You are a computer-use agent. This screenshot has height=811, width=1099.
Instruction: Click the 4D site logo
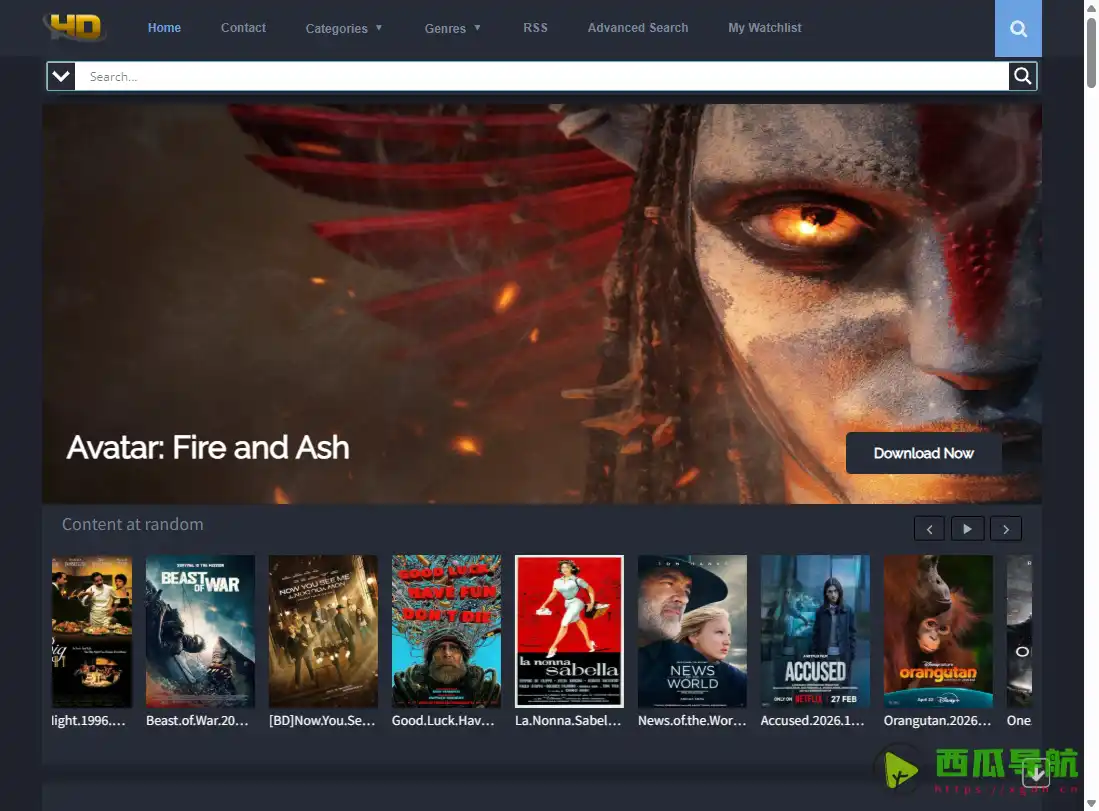(75, 27)
